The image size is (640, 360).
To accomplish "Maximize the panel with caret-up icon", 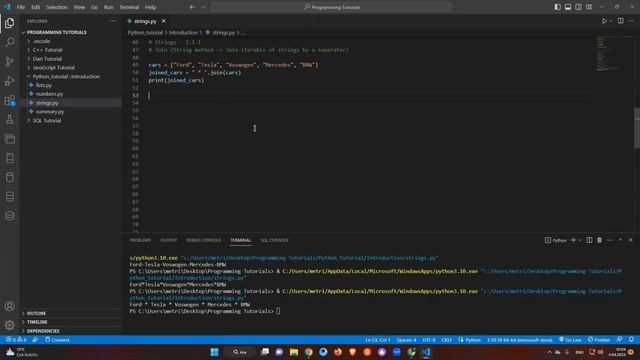I will tap(620, 240).
